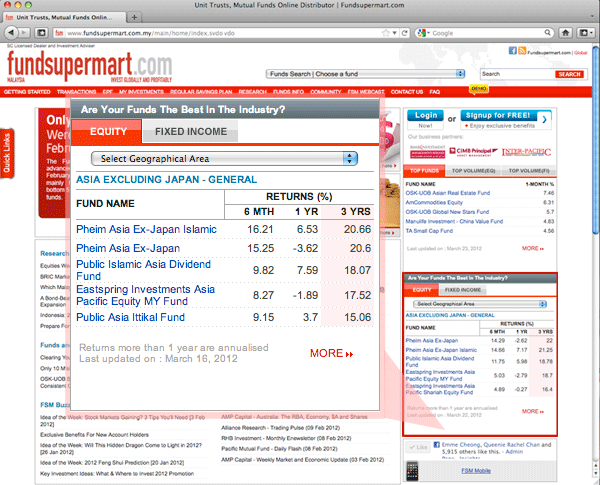Open RSS feed icon in page header
The height and width of the screenshot is (485, 600).
522,51
